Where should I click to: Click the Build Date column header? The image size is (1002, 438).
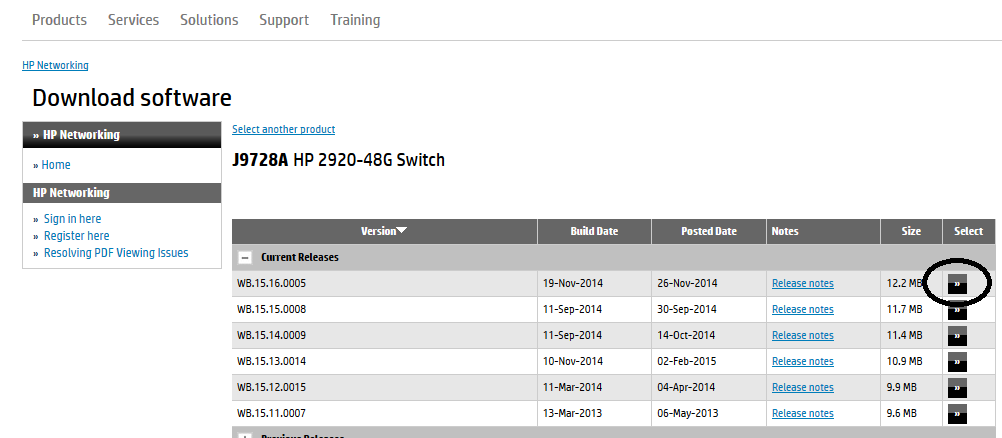click(594, 231)
